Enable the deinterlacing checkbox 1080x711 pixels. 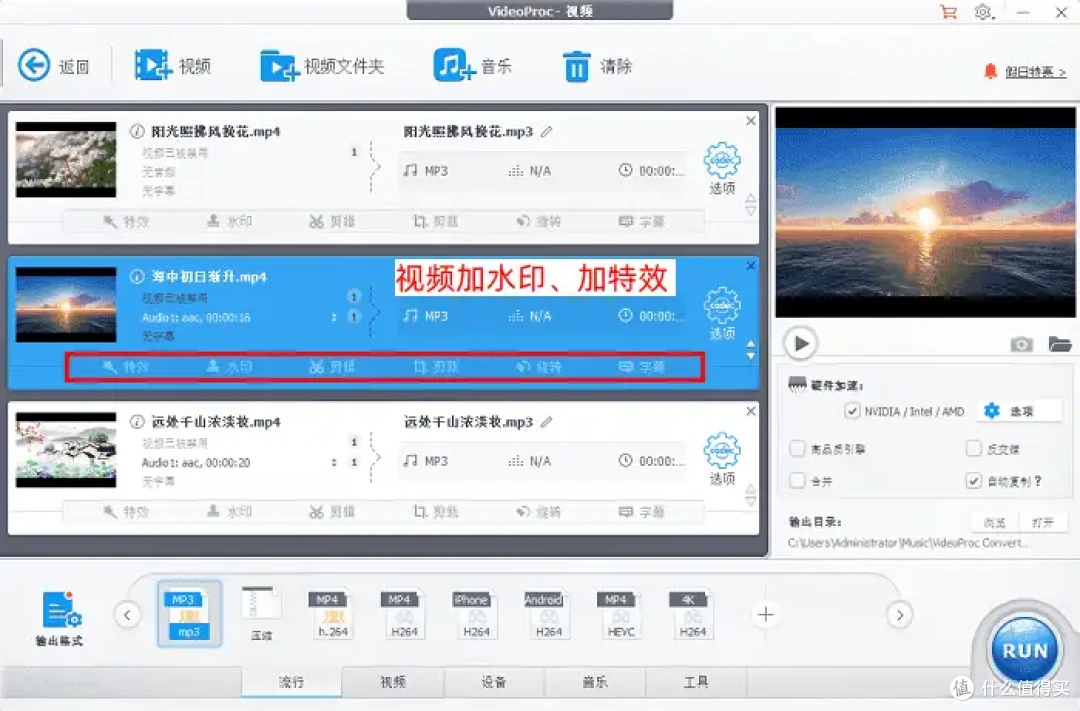click(x=973, y=449)
